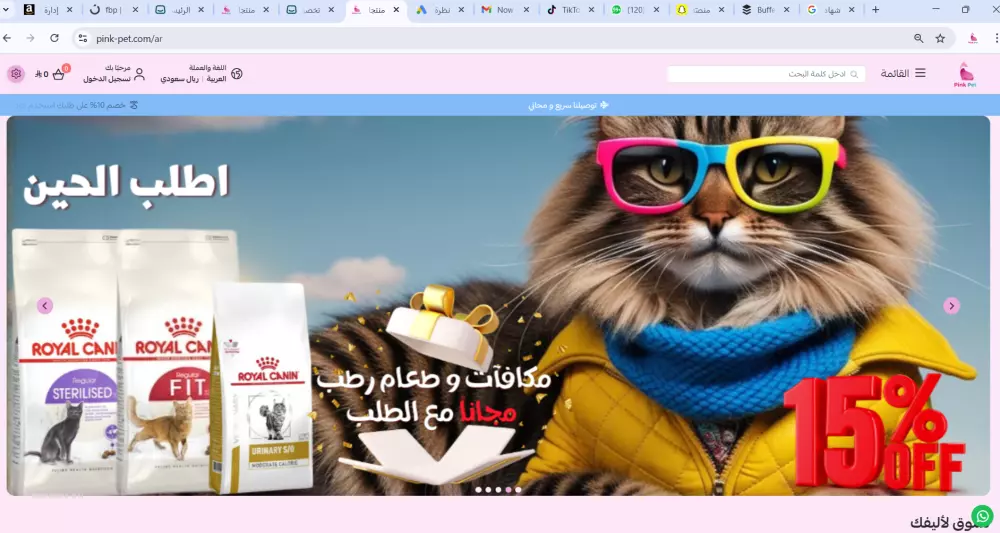This screenshot has width=1000, height=533.
Task: Switch to the Amazon إدارة tab
Action: tap(48, 10)
